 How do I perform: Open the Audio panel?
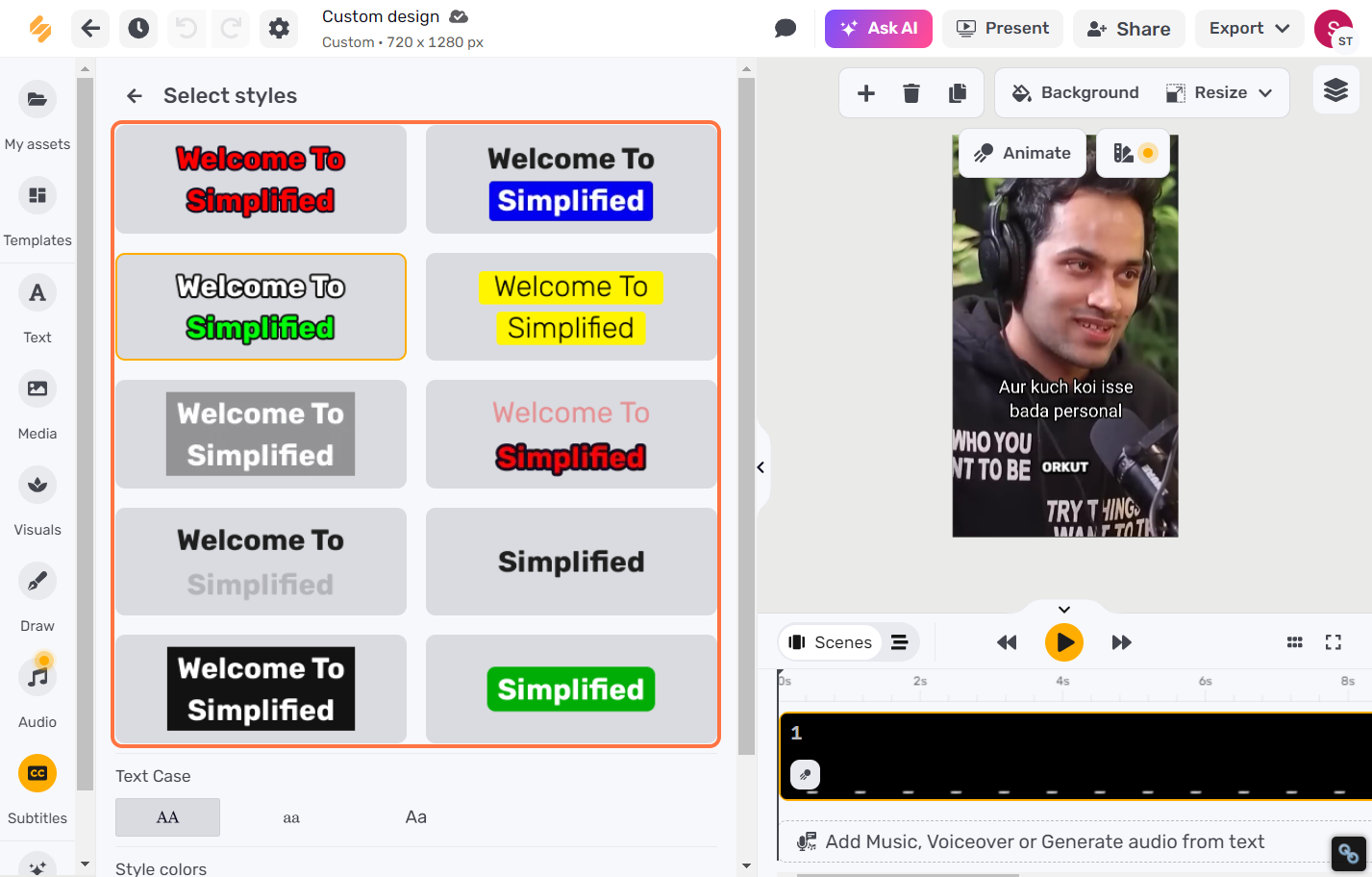point(37,694)
